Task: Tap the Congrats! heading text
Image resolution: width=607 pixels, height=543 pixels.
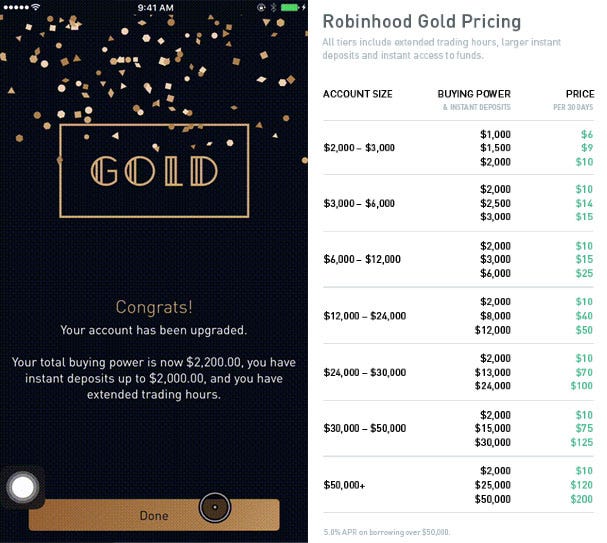Action: [x=154, y=307]
